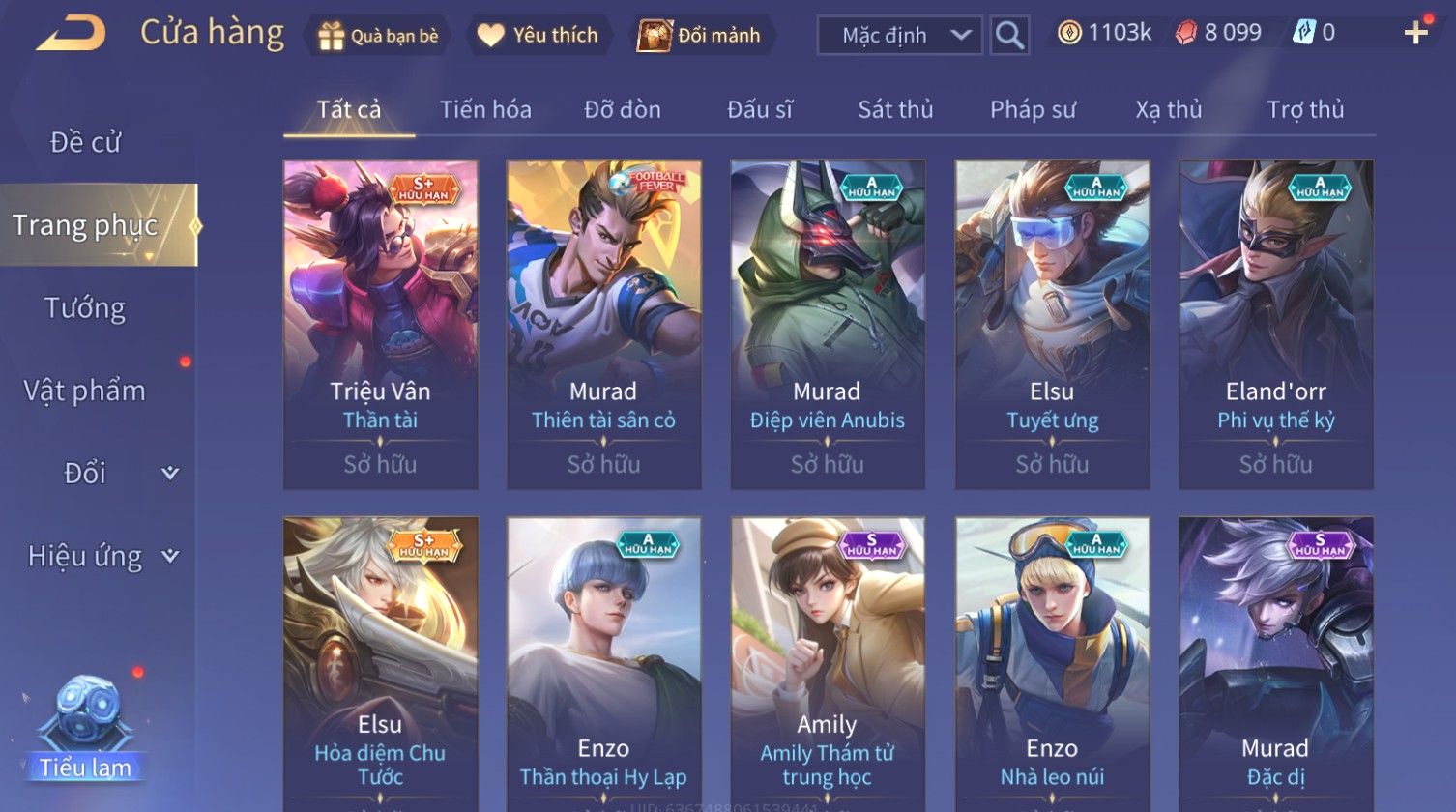Add currency with the plus icon
Screen dimensions: 1456x812
1415,34
